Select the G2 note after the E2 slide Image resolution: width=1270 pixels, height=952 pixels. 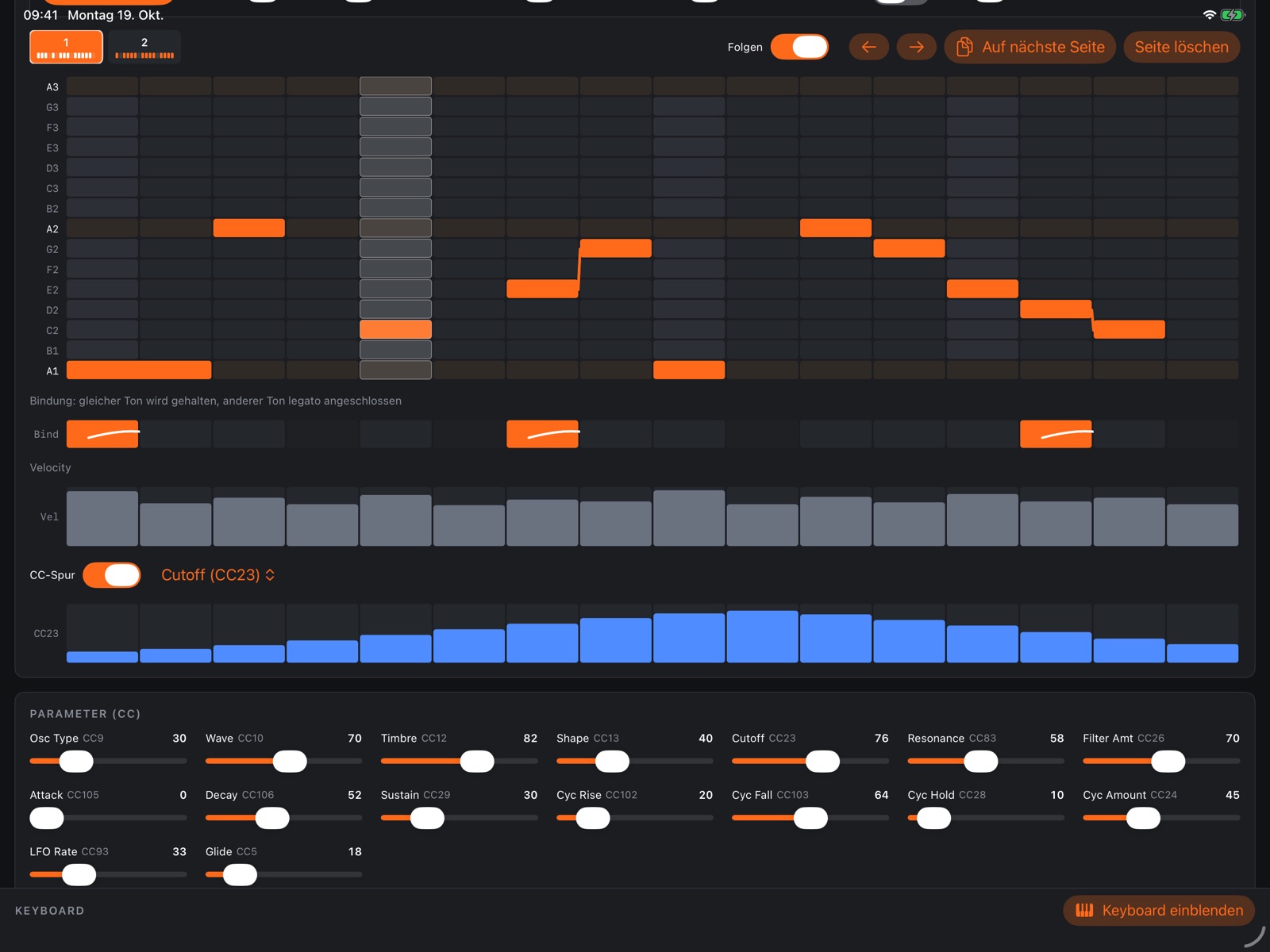point(616,248)
